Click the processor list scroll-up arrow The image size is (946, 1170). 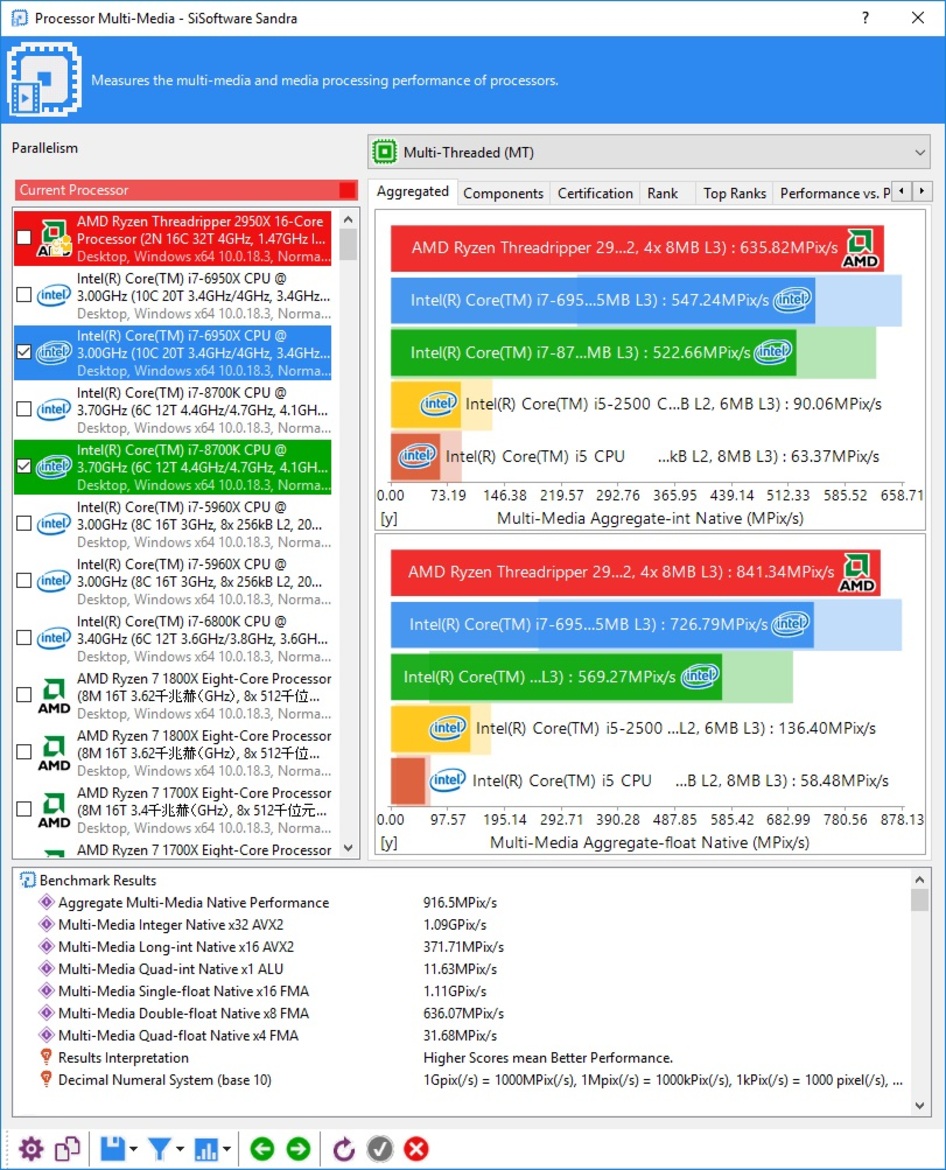[x=348, y=219]
